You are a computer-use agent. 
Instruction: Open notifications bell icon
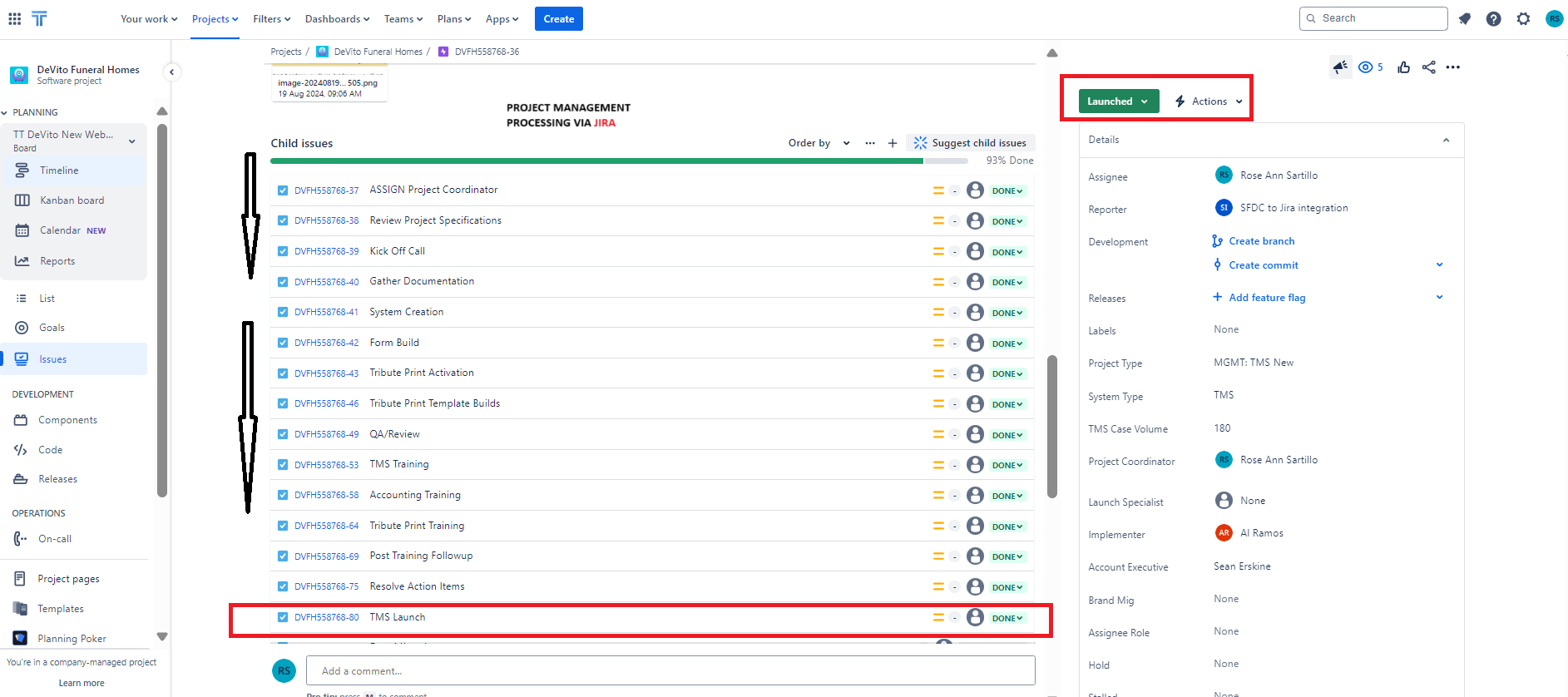pos(1465,18)
